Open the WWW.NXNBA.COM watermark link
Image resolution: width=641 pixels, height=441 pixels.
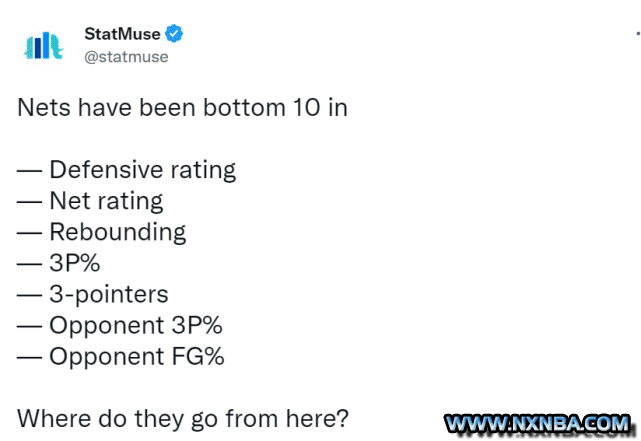pos(537,424)
